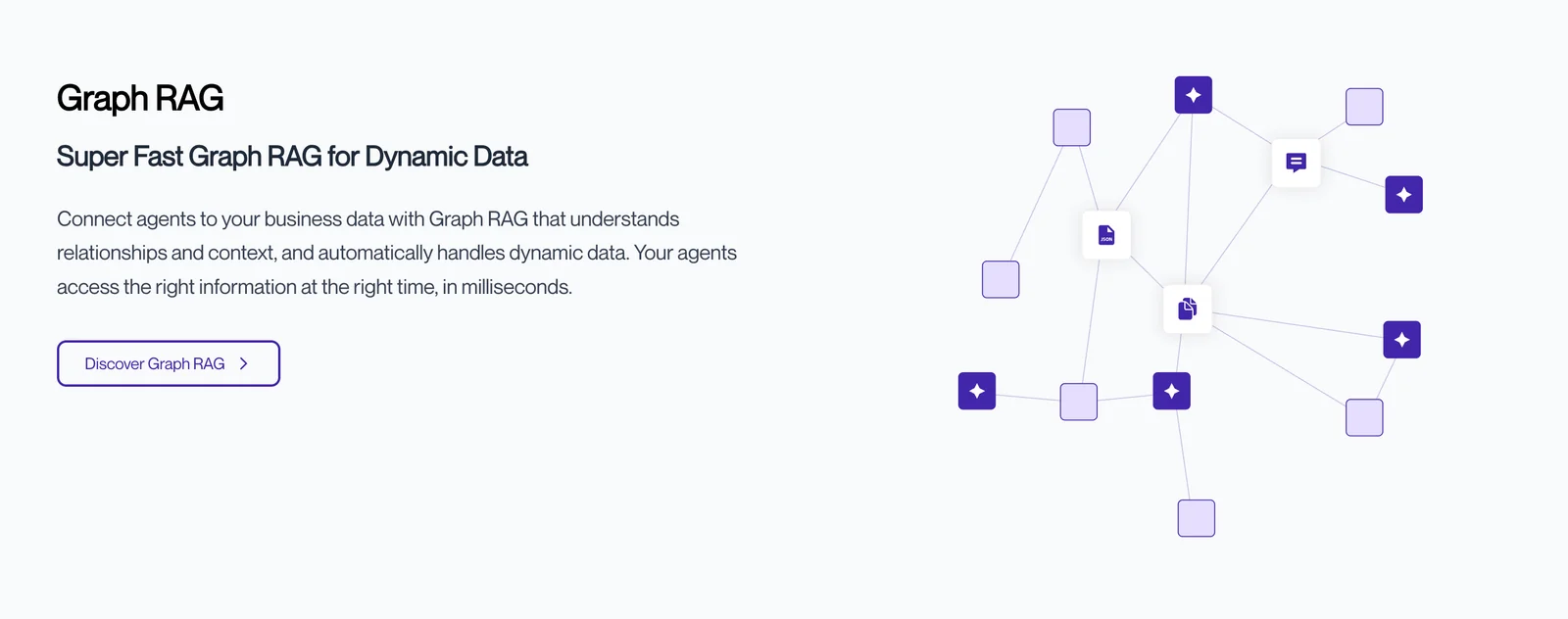The height and width of the screenshot is (619, 1568).
Task: Click the leftmost light square node below JSON level
Action: [1001, 279]
